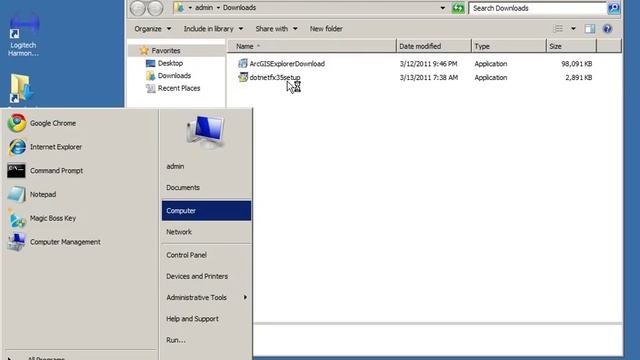Image resolution: width=640 pixels, height=360 pixels.
Task: Open Network from Start menu
Action: coord(179,232)
